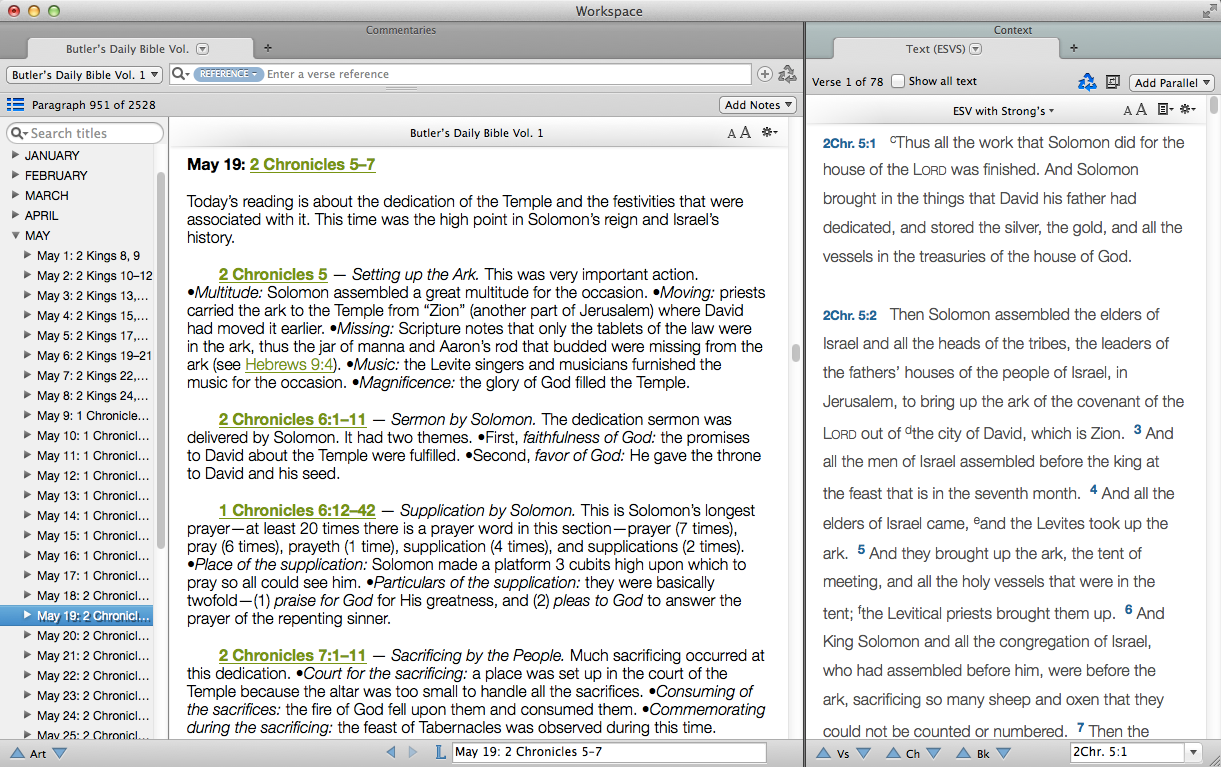The height and width of the screenshot is (767, 1221).
Task: Expand the APRIL section
Action: [14, 215]
